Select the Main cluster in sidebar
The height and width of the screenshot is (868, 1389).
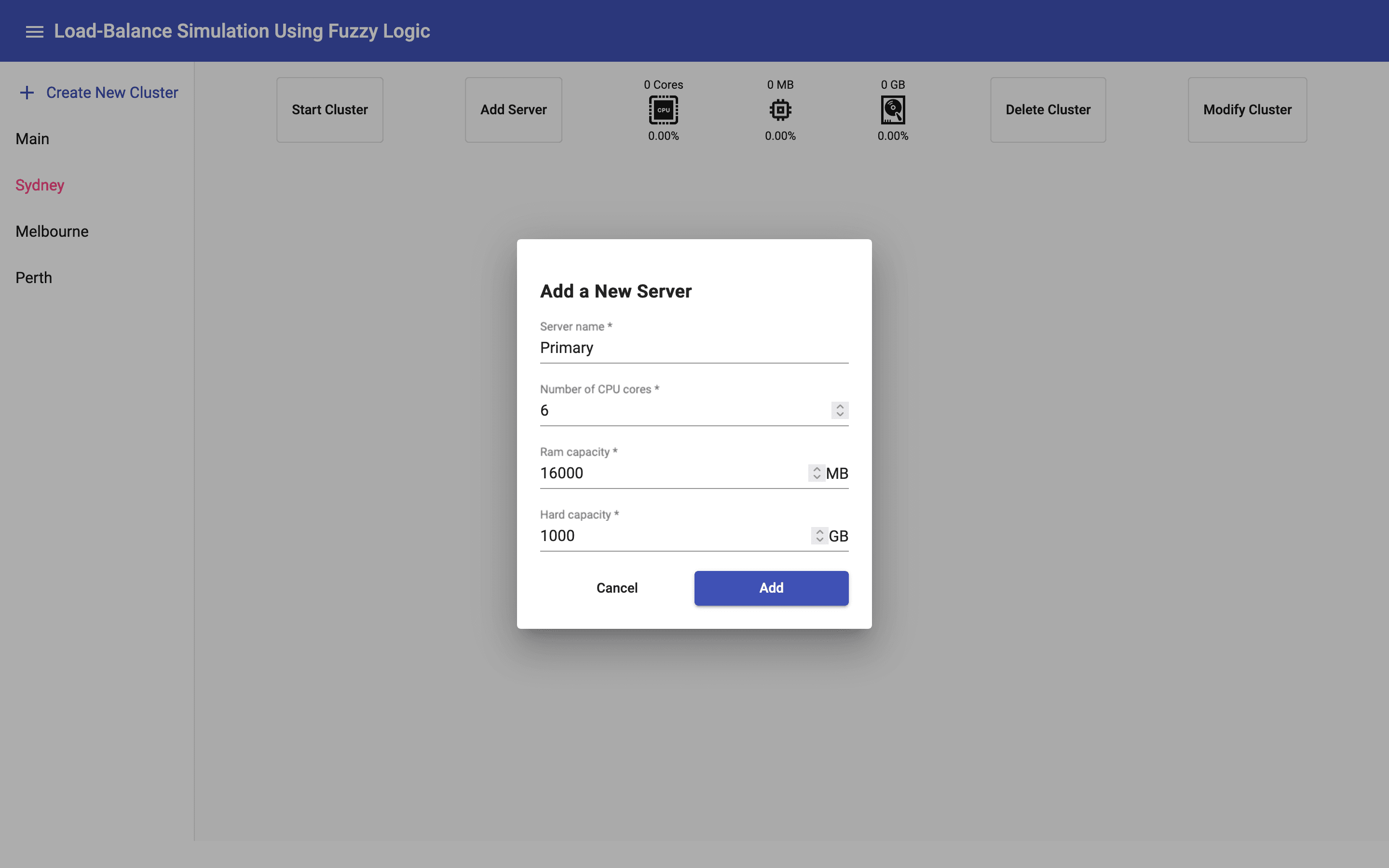[x=33, y=139]
